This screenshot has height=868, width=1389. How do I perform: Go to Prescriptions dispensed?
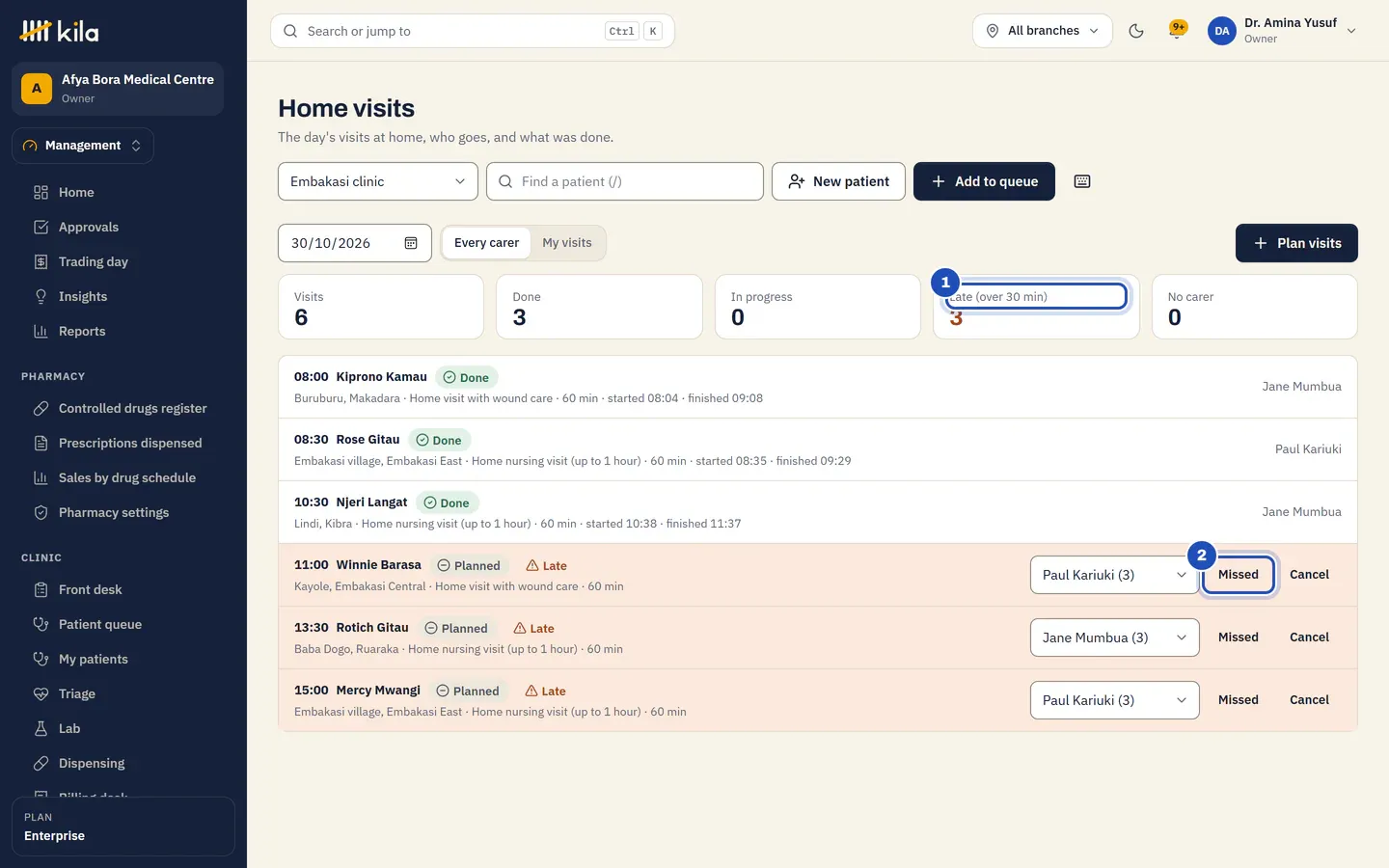123,443
